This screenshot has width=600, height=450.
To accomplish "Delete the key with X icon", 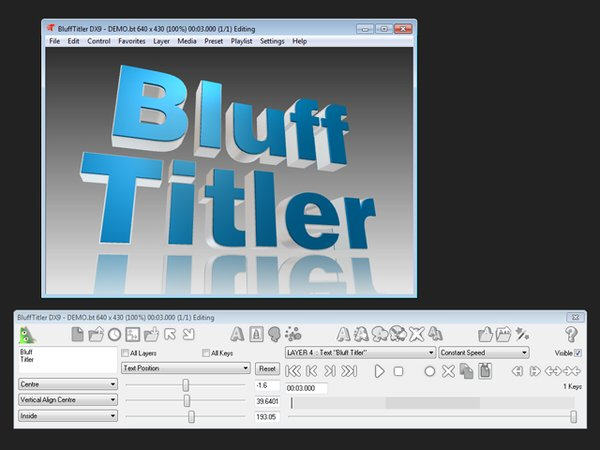I will coord(448,371).
